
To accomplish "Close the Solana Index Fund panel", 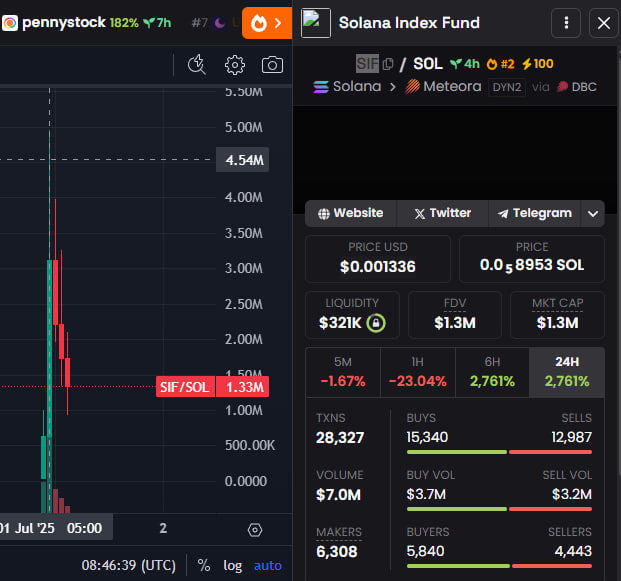I will [604, 23].
